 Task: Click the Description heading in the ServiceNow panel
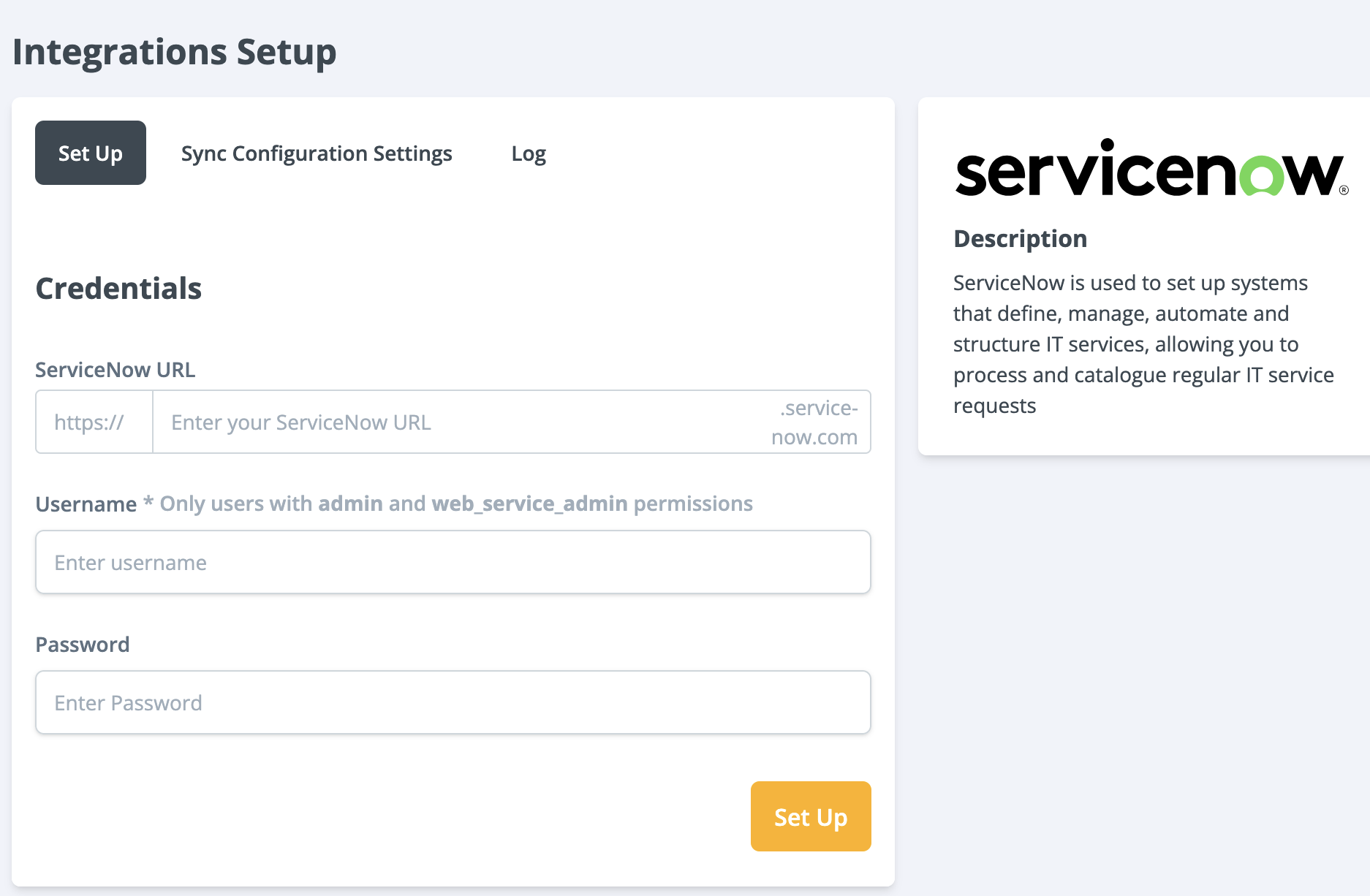coord(1019,238)
